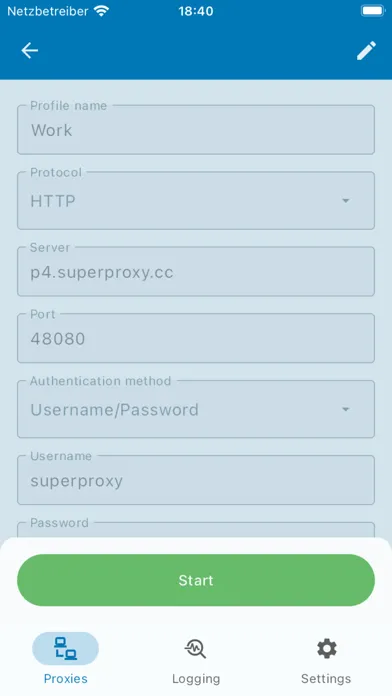
Task: Tap the Proxies tab label
Action: tap(65, 679)
